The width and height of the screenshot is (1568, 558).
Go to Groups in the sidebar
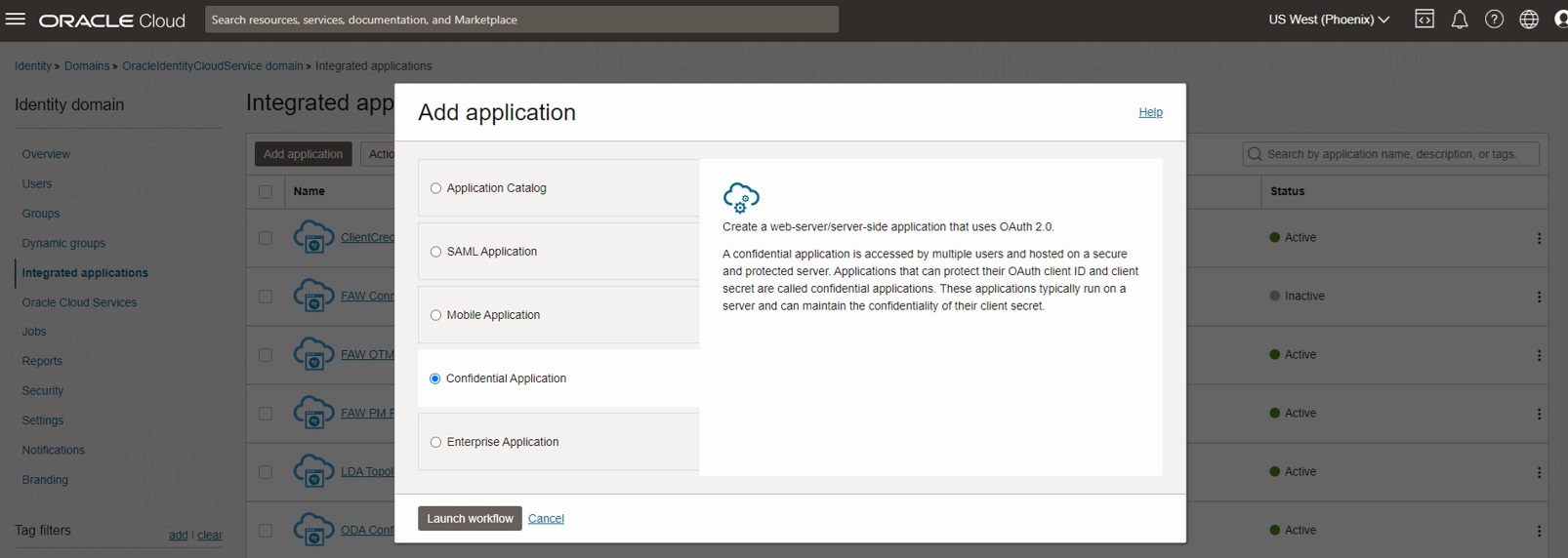41,214
